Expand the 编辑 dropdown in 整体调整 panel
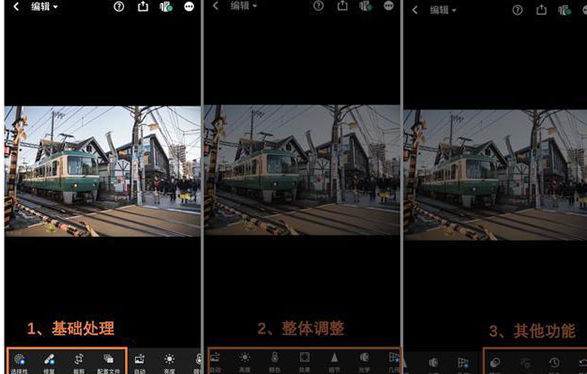The width and height of the screenshot is (587, 374). [x=244, y=6]
